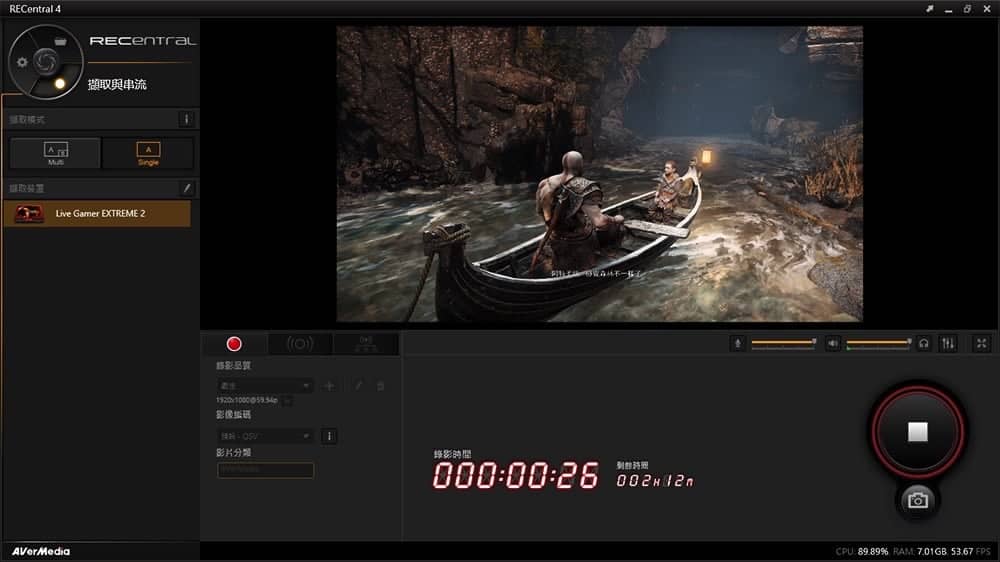Open the live streaming tab
This screenshot has width=1000, height=562.
point(300,344)
